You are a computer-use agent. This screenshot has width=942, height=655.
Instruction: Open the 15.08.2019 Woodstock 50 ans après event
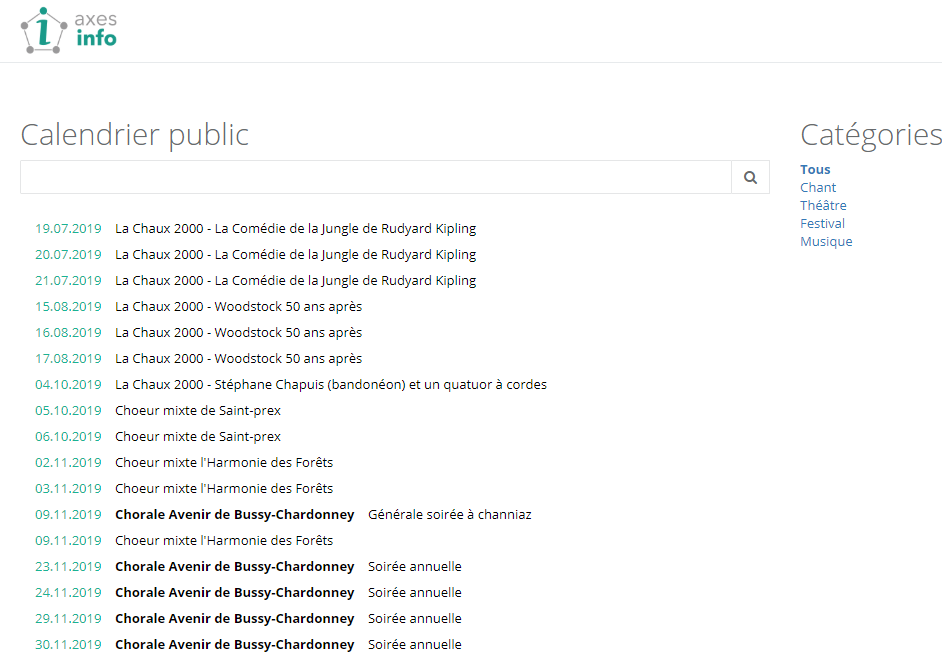pyautogui.click(x=238, y=307)
